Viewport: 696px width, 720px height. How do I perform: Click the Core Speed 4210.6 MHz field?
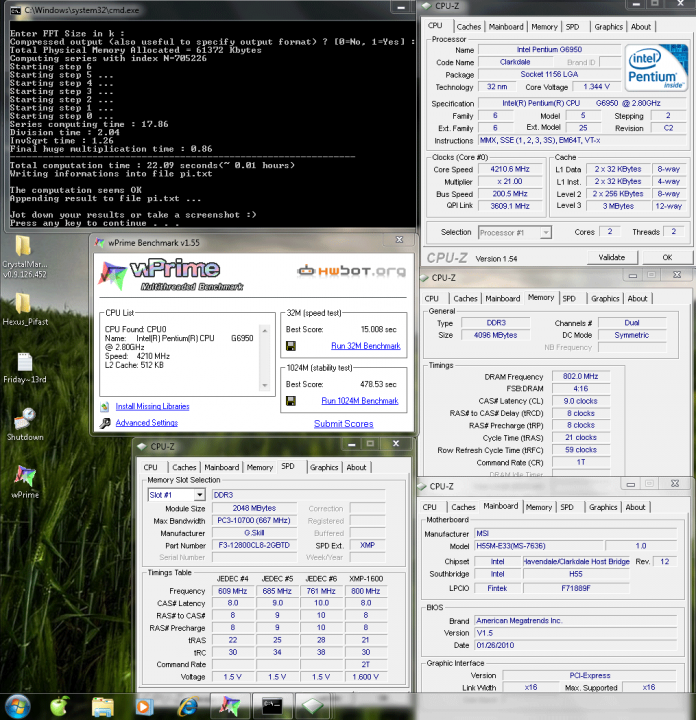(510, 169)
